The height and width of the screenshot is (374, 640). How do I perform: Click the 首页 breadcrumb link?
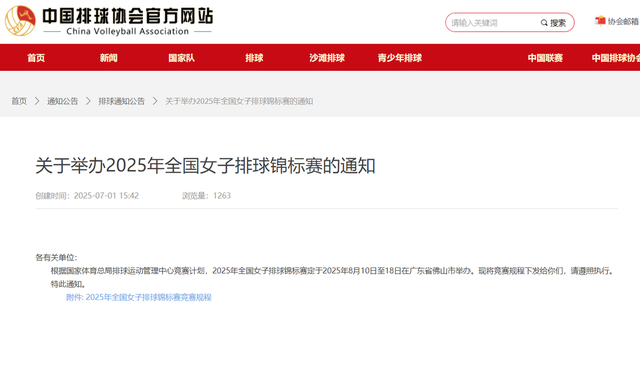(x=19, y=101)
